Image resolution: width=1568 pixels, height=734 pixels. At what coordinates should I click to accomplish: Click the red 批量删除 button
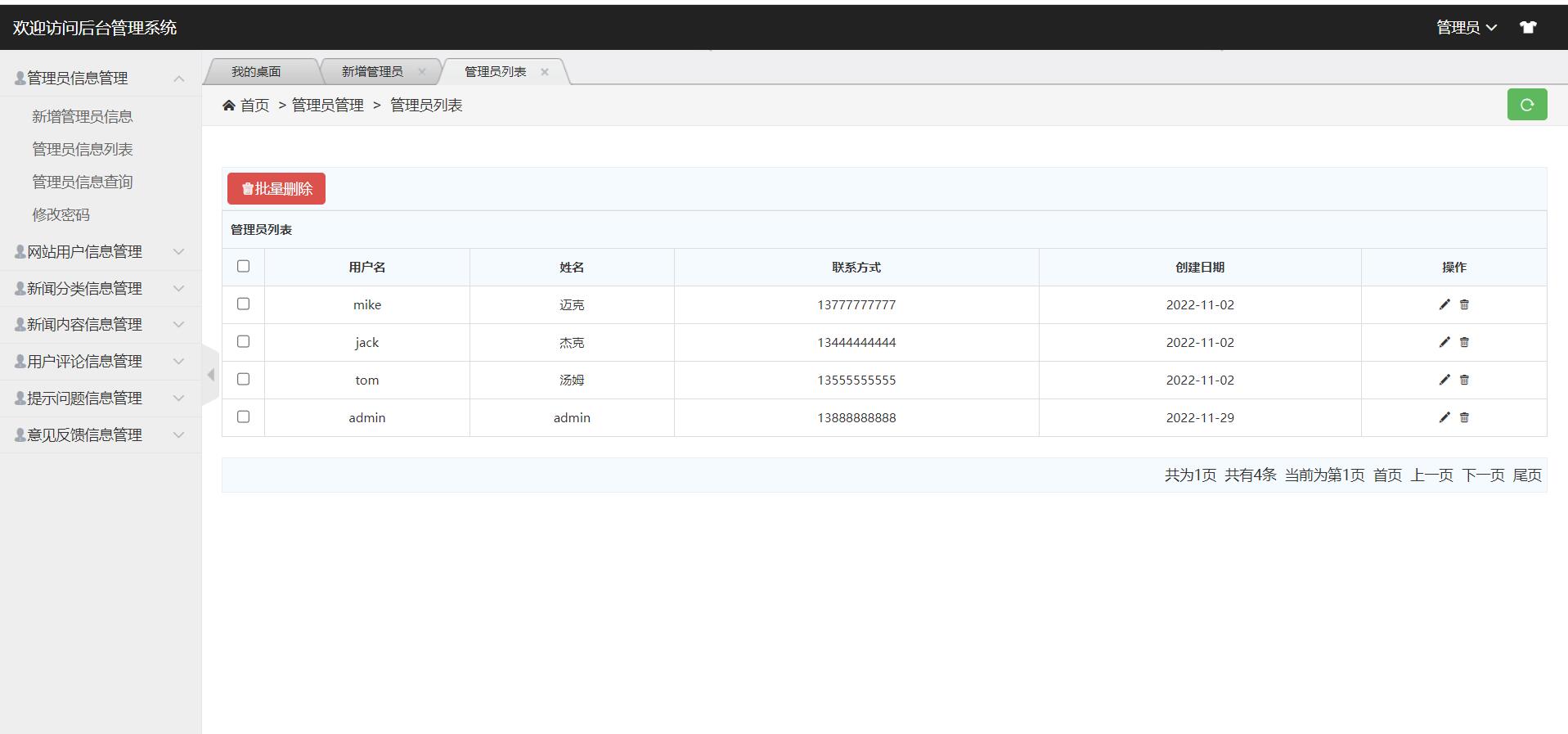tap(276, 188)
